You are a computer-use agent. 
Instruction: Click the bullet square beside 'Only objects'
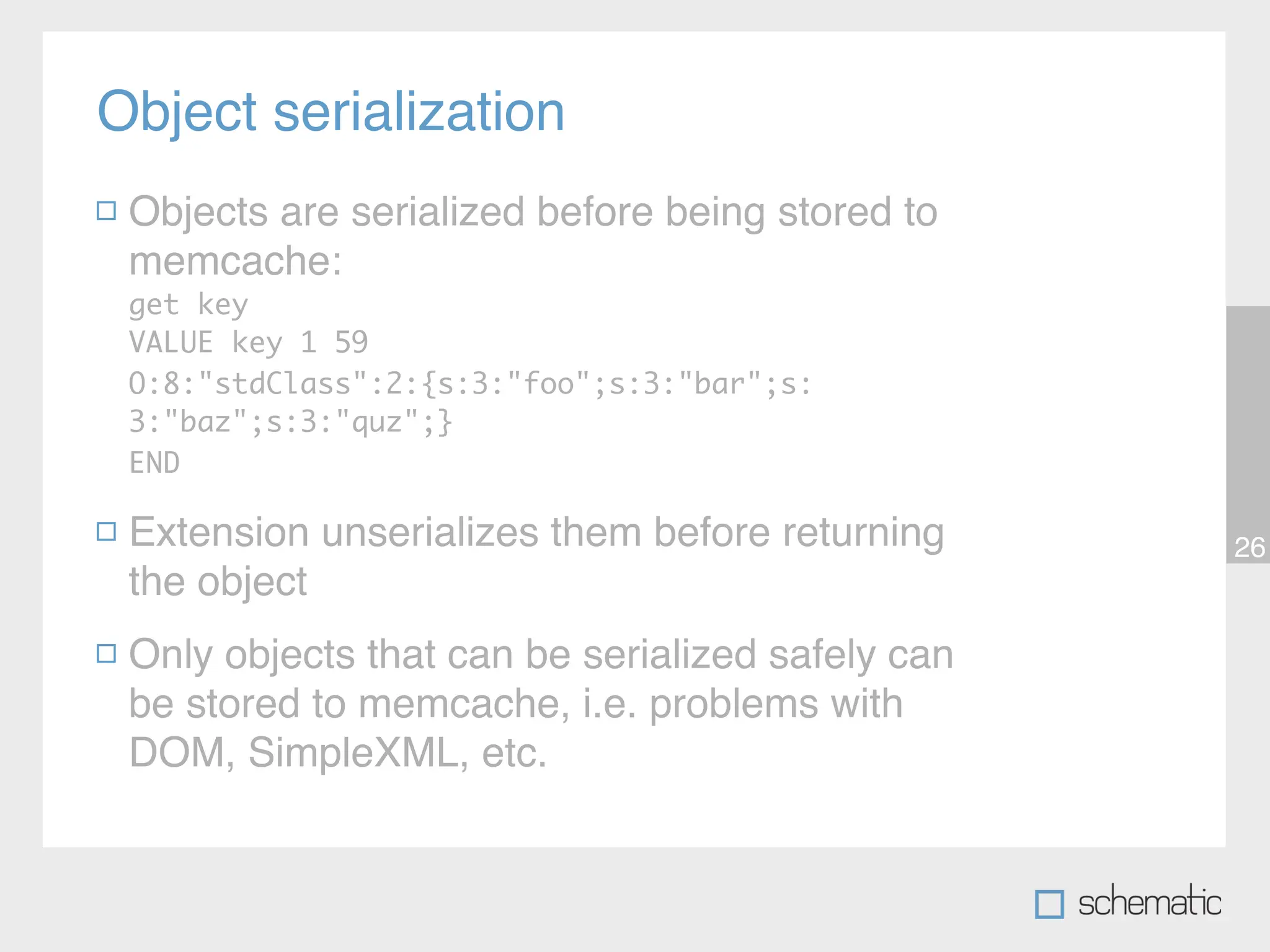107,654
